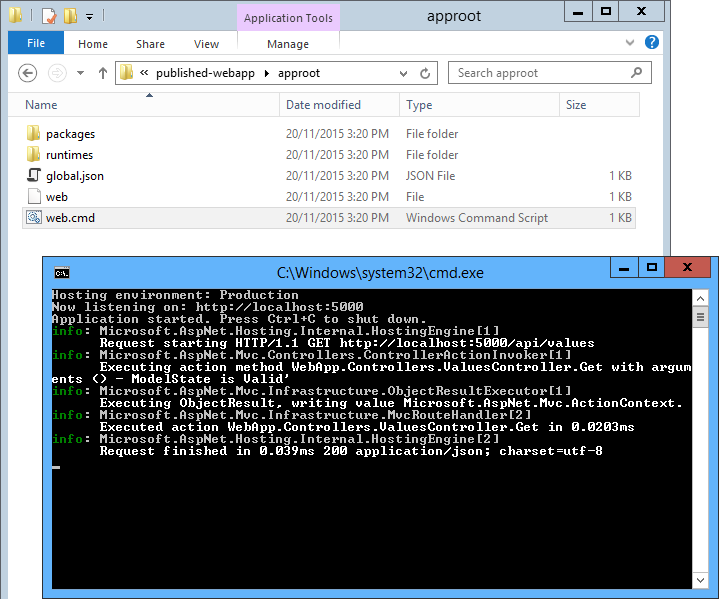Click the web.cmd file name
The height and width of the screenshot is (599, 719).
[x=70, y=218]
